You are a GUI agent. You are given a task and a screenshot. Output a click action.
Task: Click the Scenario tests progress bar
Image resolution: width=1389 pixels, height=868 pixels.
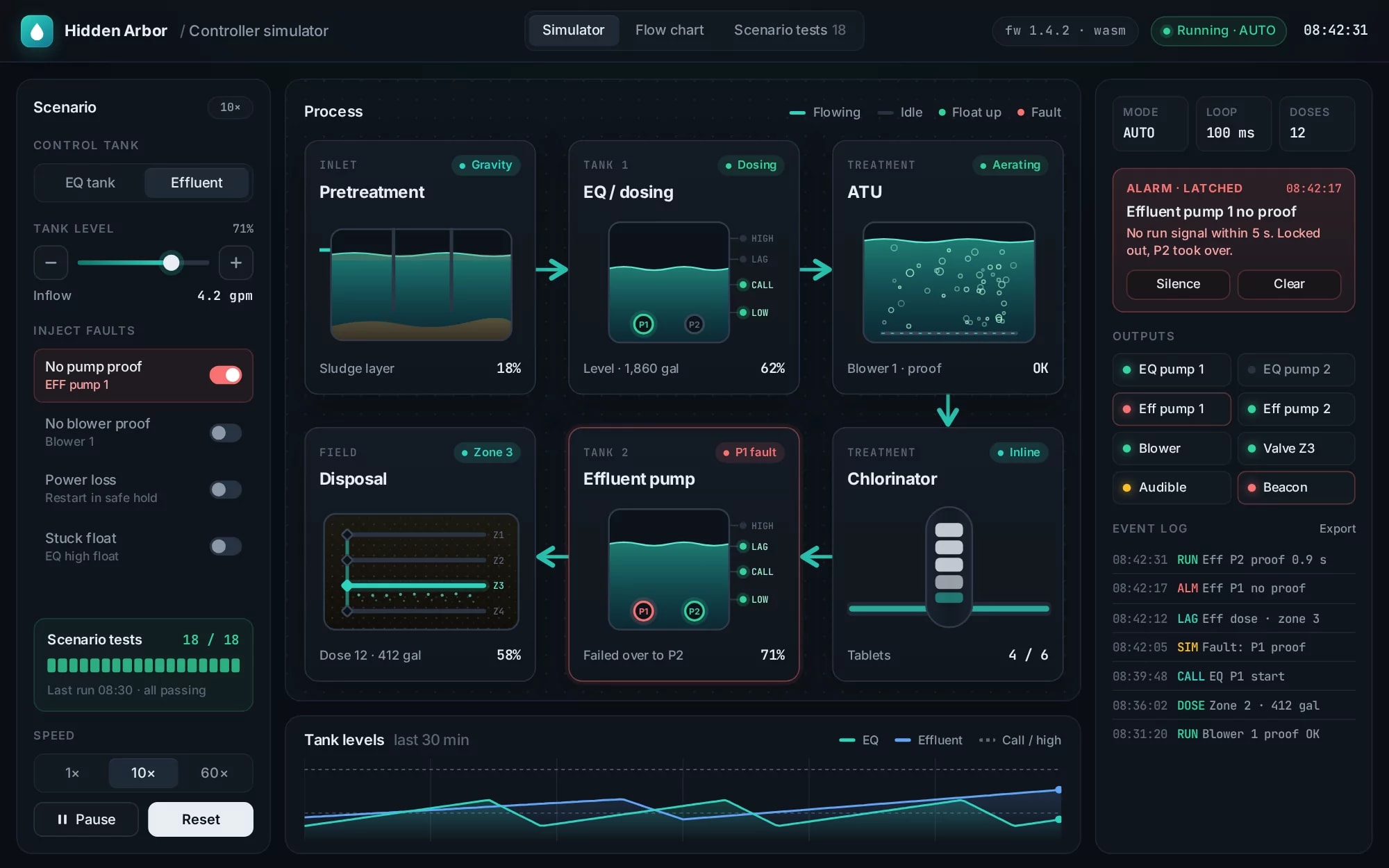coord(143,665)
